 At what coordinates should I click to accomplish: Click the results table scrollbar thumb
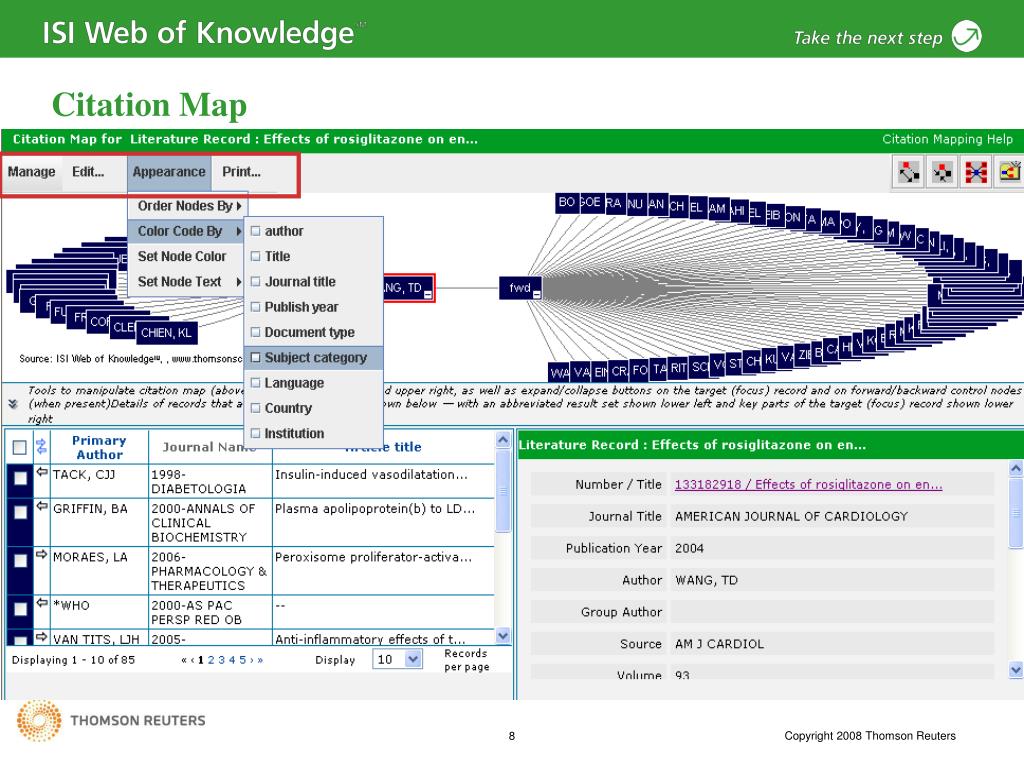503,490
